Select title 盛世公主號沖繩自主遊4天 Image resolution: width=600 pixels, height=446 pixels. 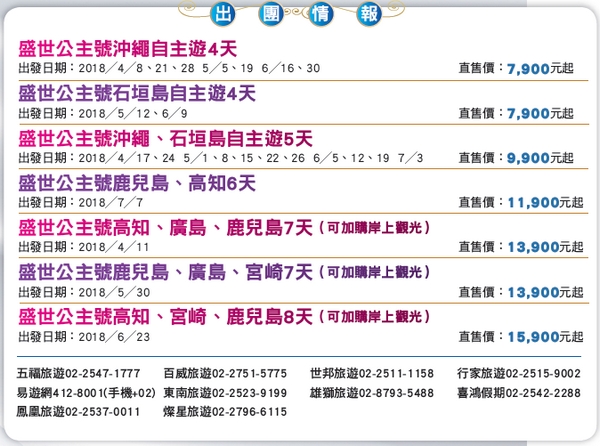tap(128, 49)
